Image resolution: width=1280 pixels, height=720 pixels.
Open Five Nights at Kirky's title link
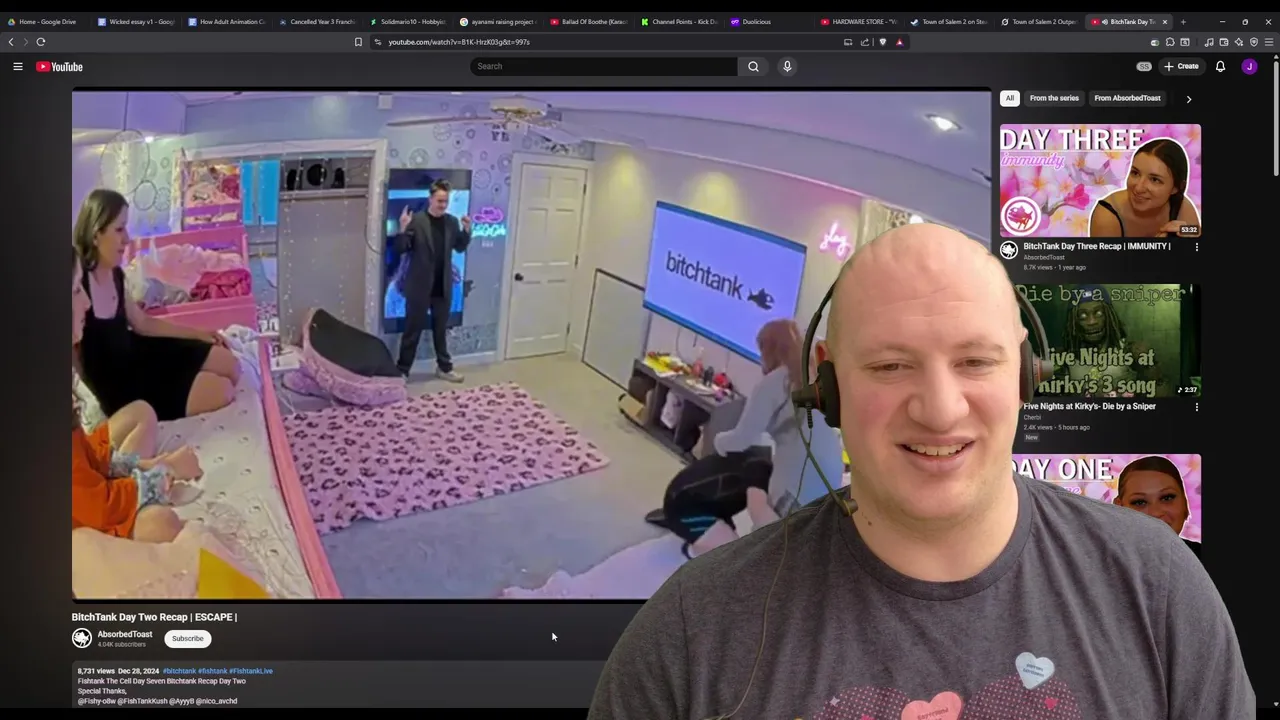point(1089,406)
